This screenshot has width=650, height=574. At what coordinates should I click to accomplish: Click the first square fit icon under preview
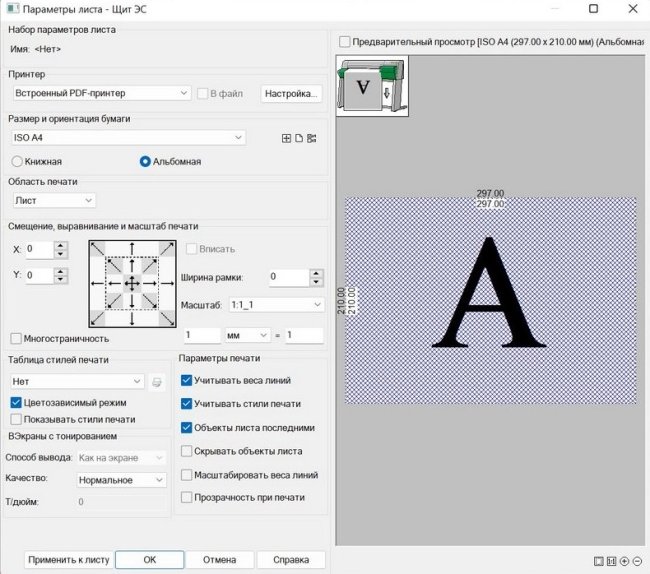598,562
